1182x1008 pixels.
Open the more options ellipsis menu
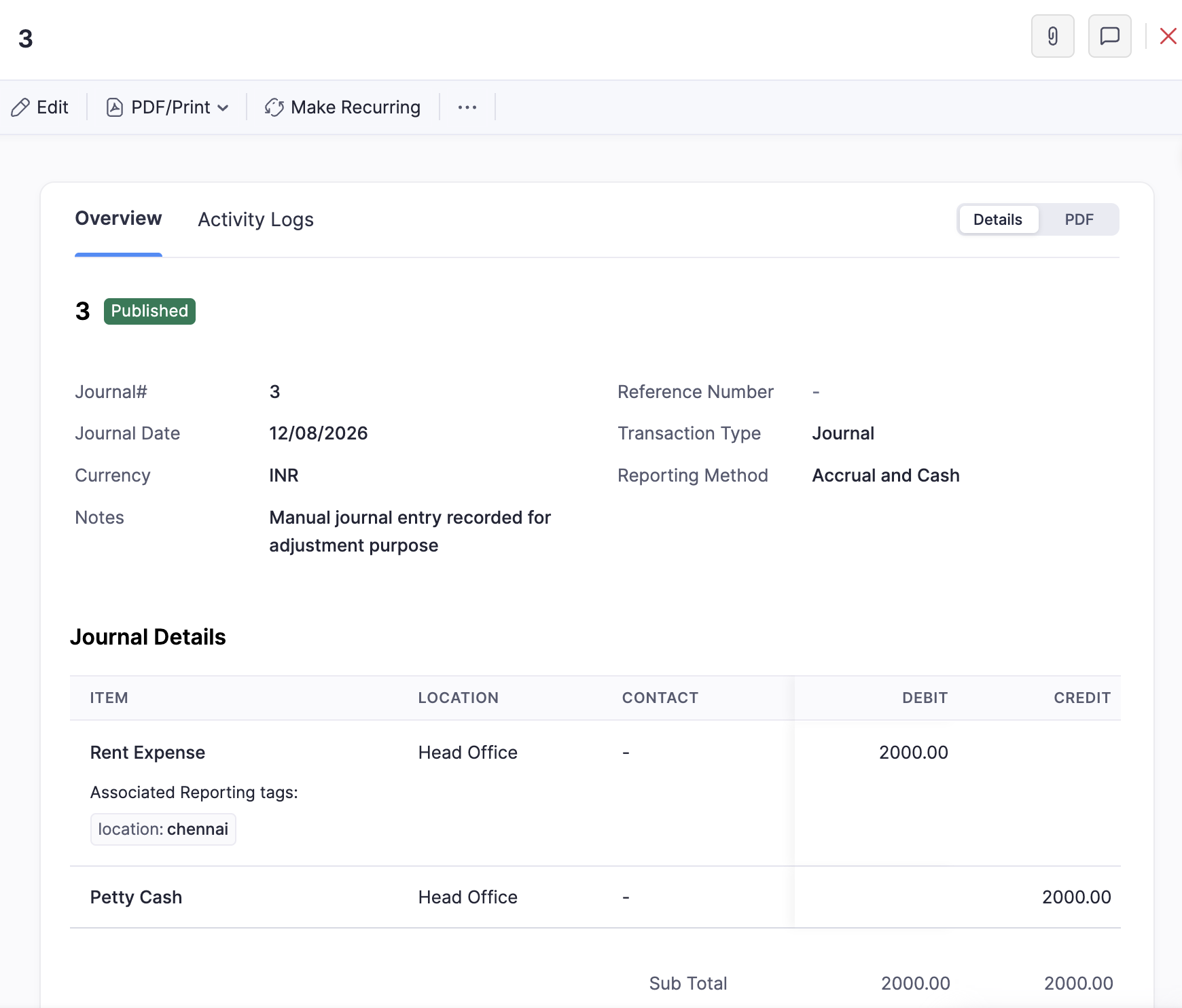pos(467,107)
